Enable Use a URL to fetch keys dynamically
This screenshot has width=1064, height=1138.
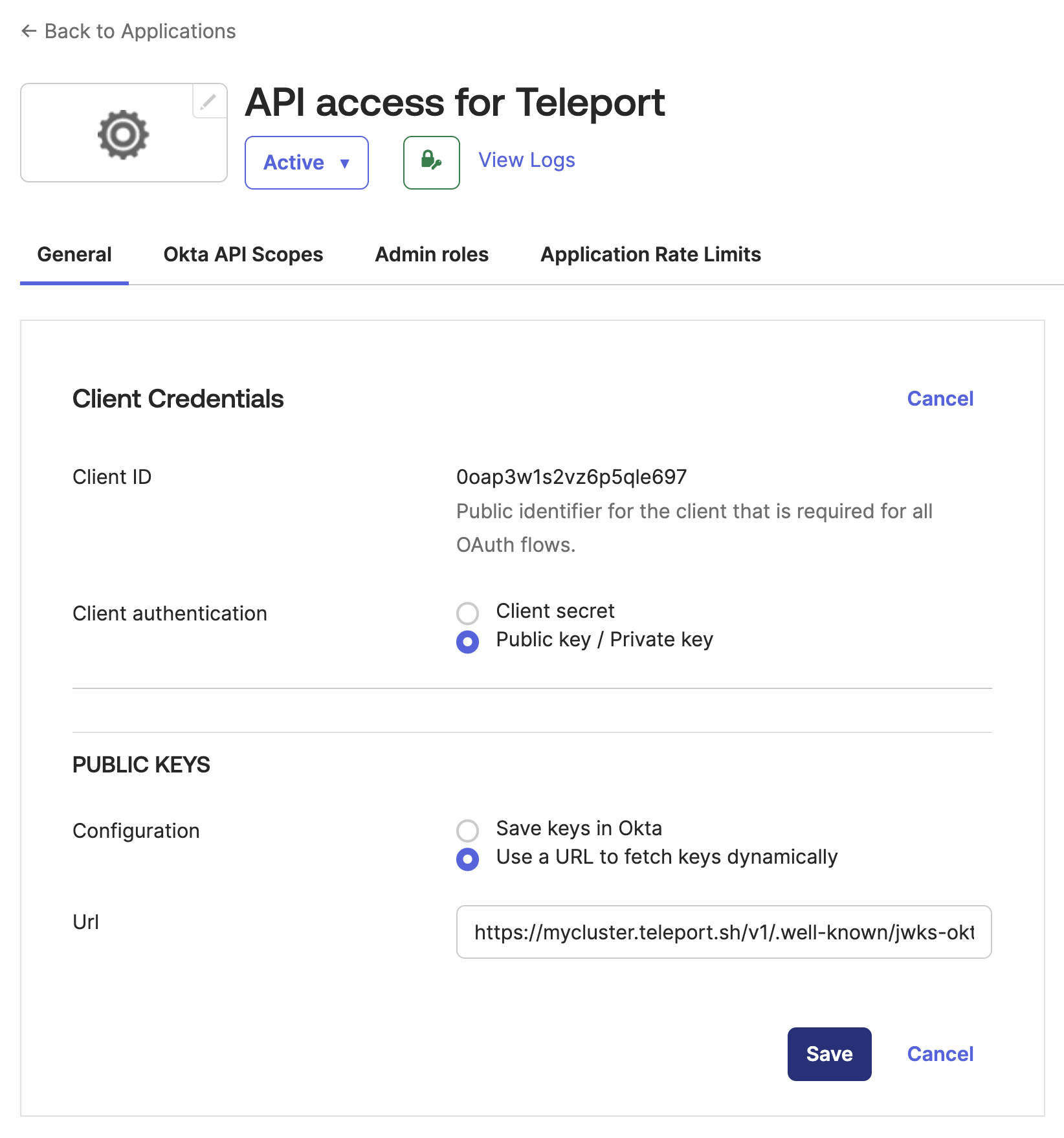467,859
